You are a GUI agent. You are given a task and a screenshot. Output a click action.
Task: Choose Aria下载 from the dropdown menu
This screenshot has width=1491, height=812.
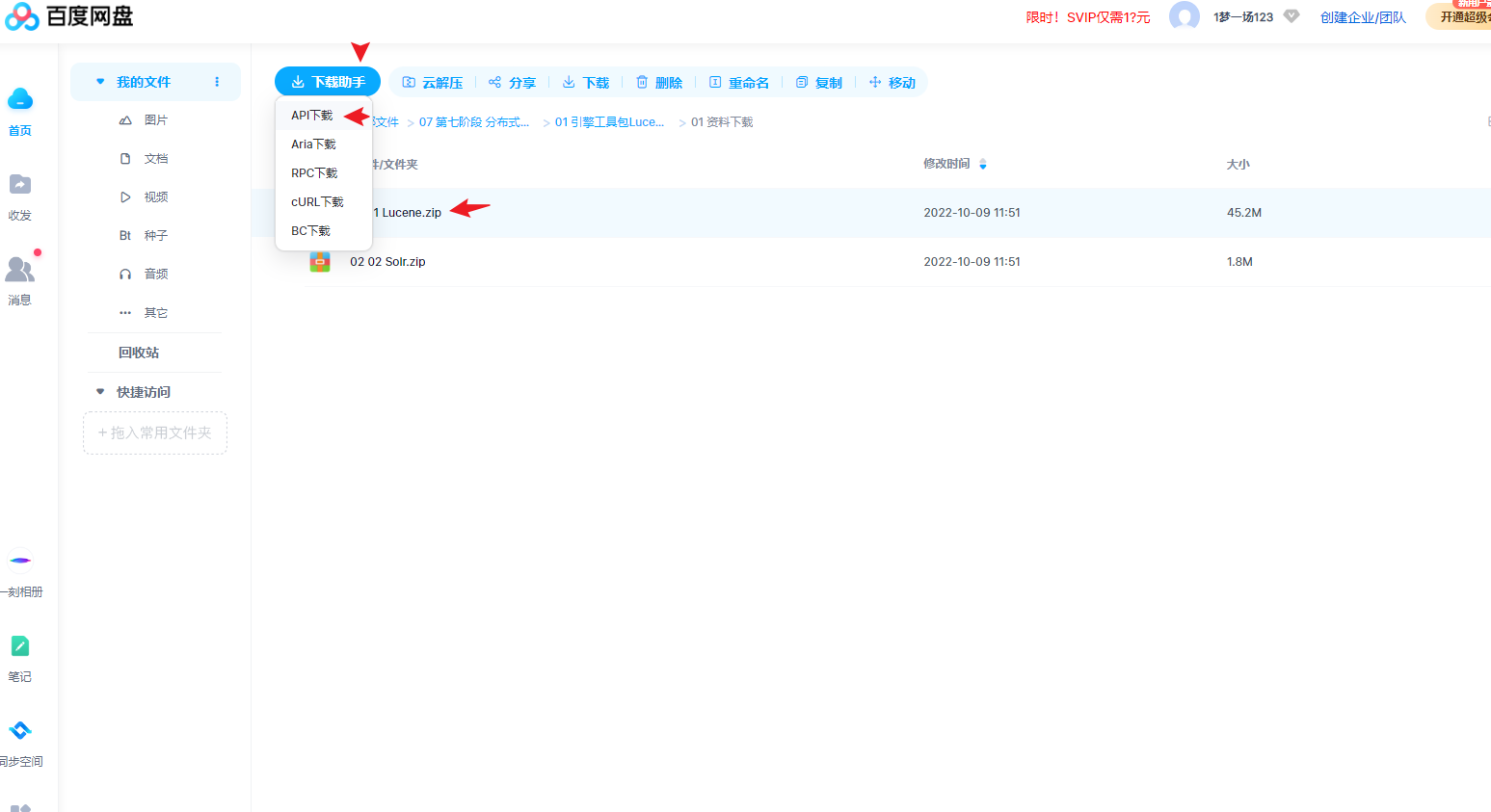314,144
